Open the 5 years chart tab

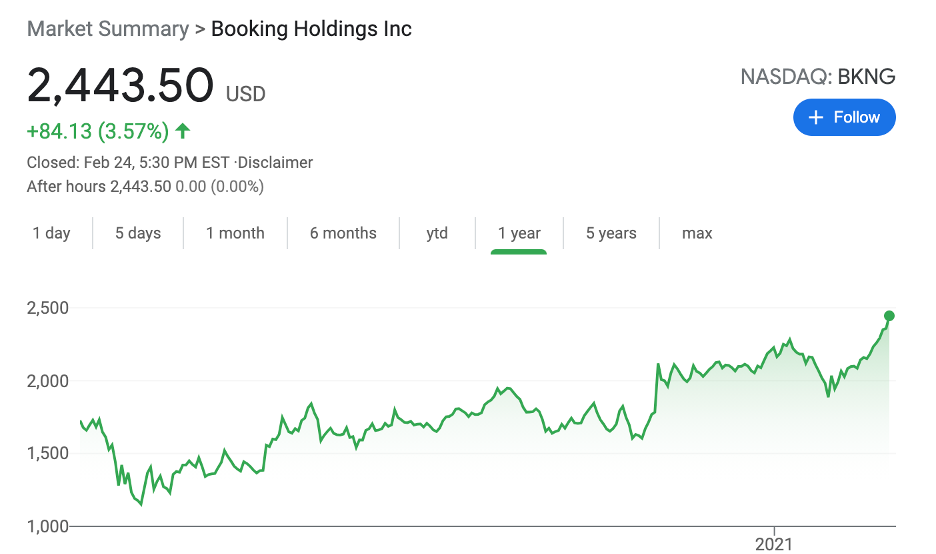[611, 233]
